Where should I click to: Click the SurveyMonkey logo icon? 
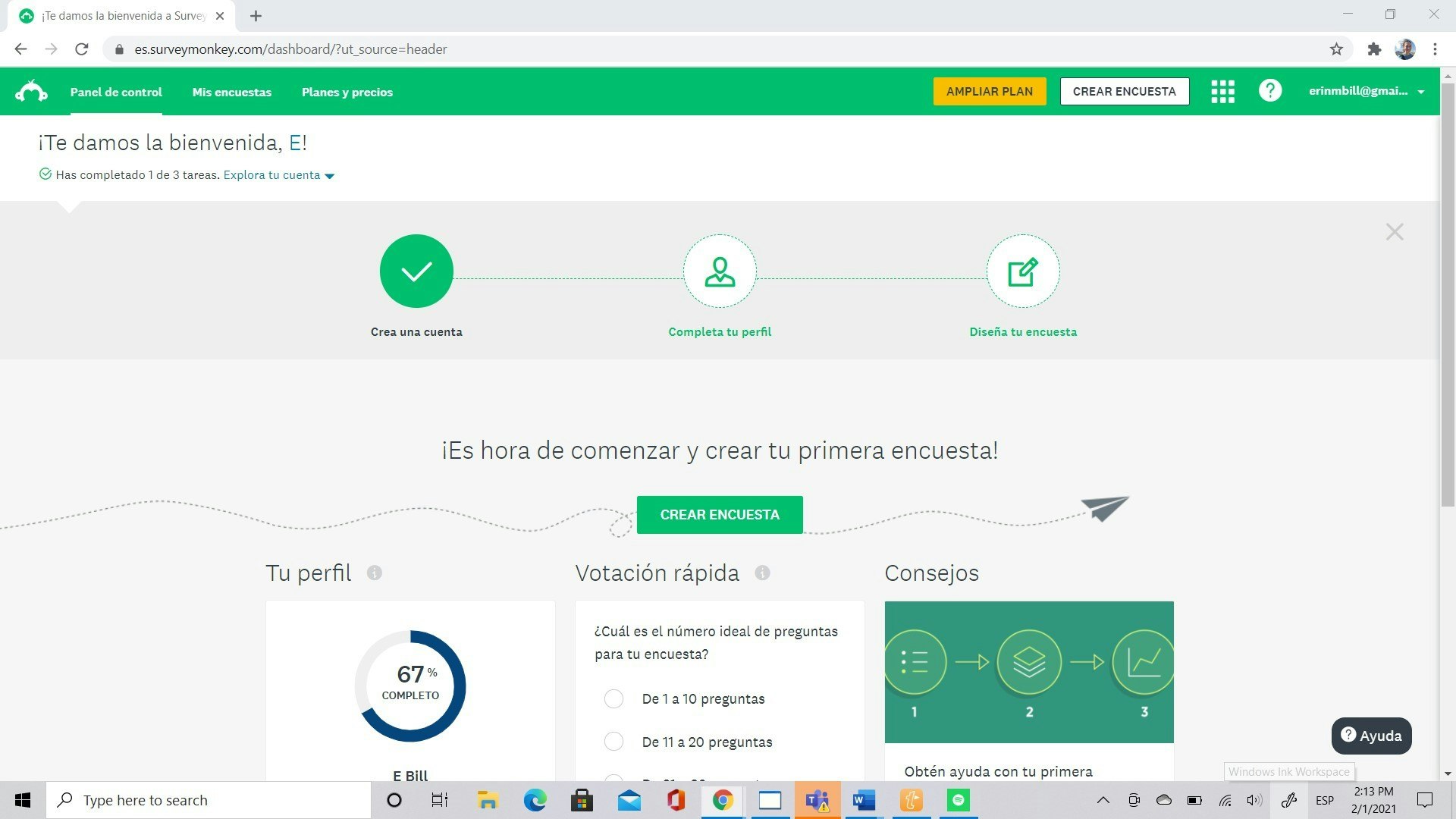[x=31, y=92]
